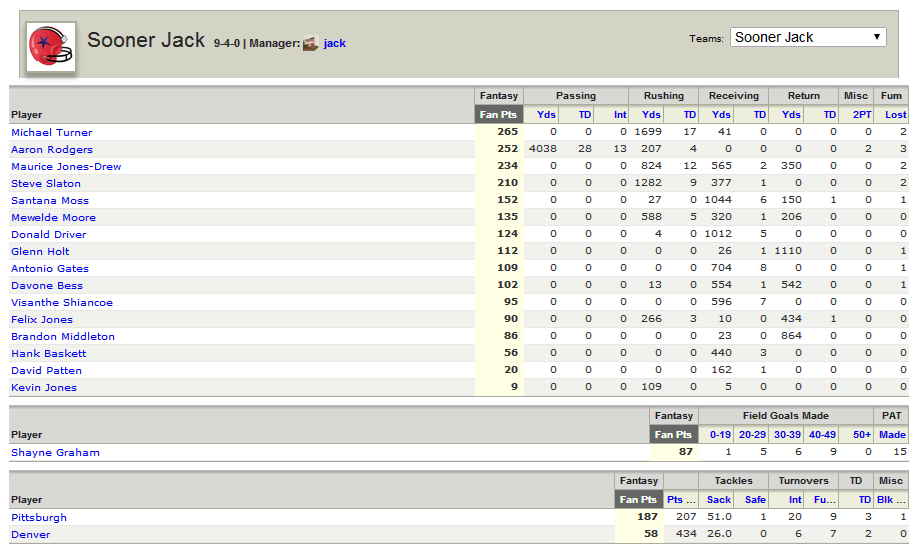This screenshot has height=552, width=916.
Task: Sort defense by Fu... turnovers column
Action: (x=824, y=499)
